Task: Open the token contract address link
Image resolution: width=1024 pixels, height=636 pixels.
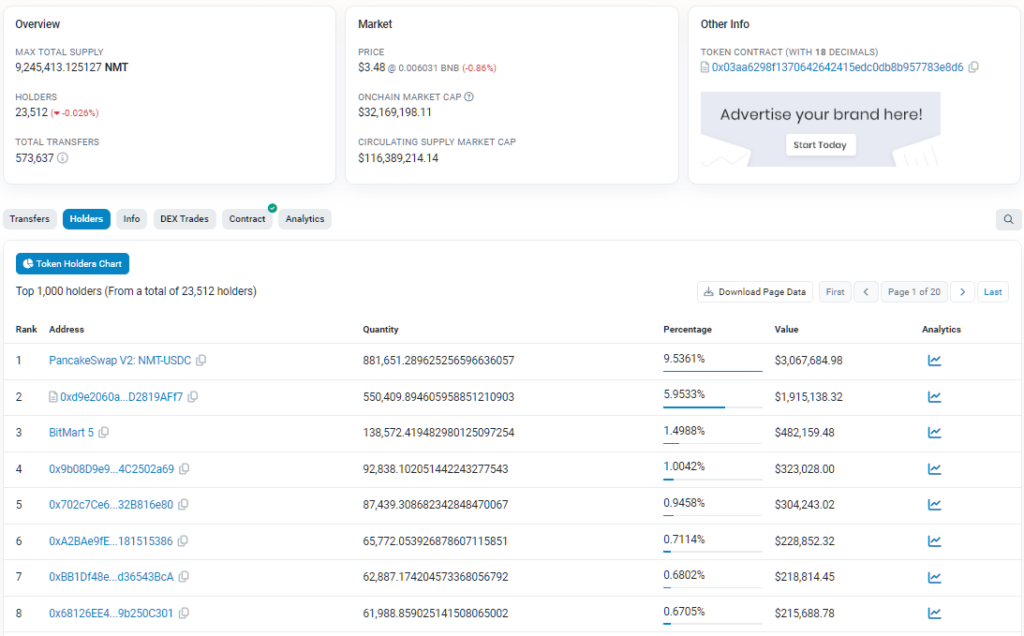Action: click(x=836, y=67)
